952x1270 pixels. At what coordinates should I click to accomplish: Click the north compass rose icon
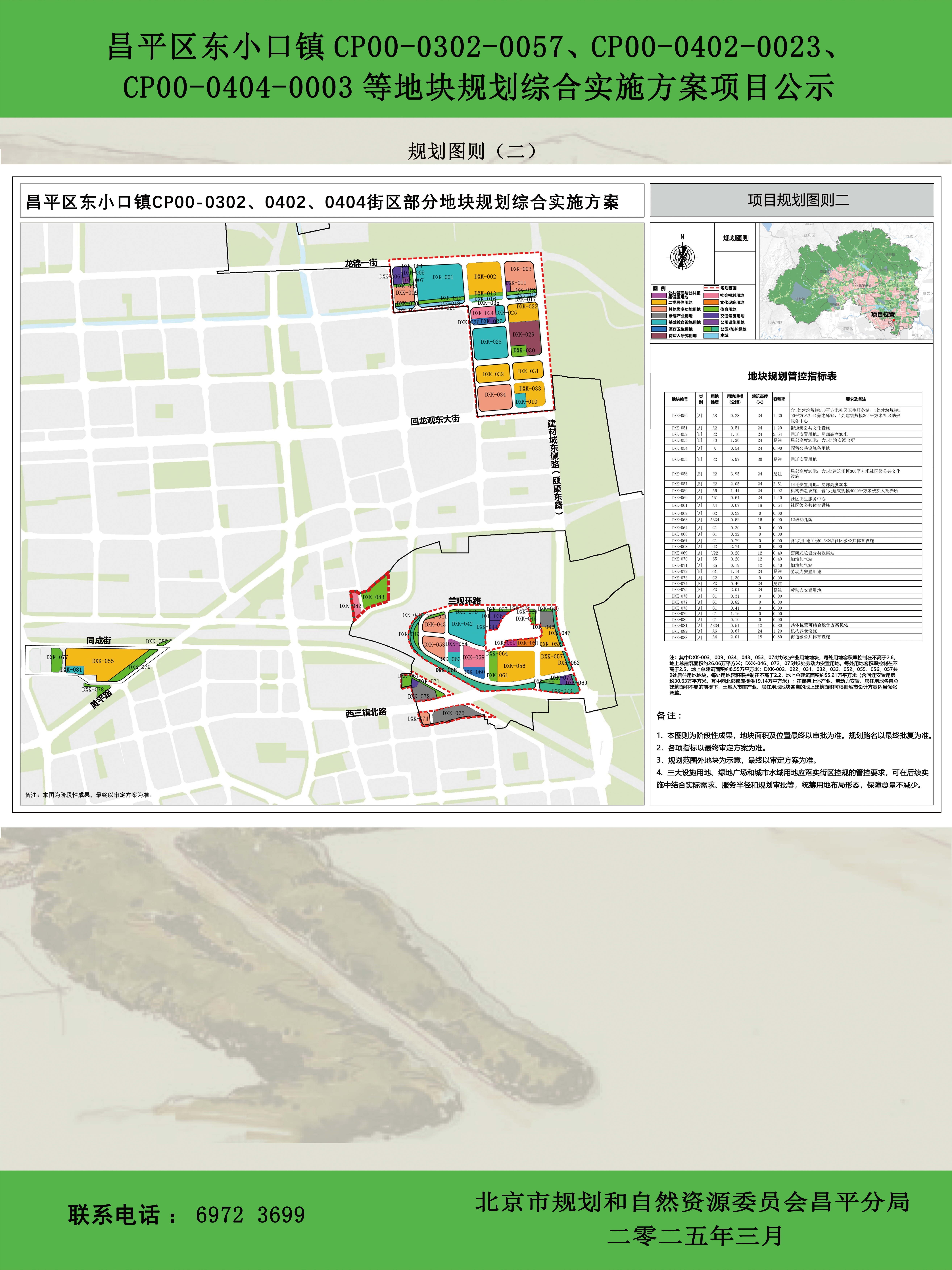tap(682, 257)
